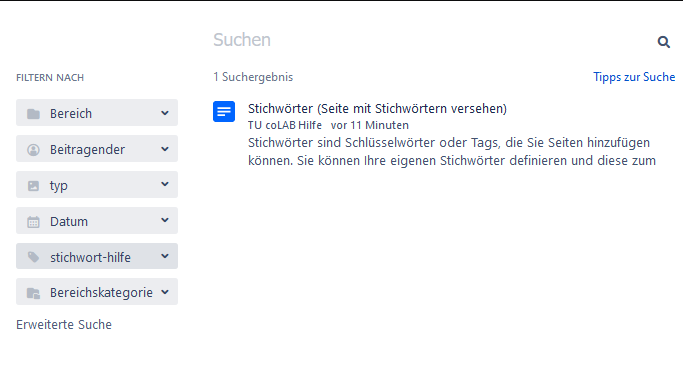
Task: Click the person icon in Beitragender filter
Action: [34, 149]
